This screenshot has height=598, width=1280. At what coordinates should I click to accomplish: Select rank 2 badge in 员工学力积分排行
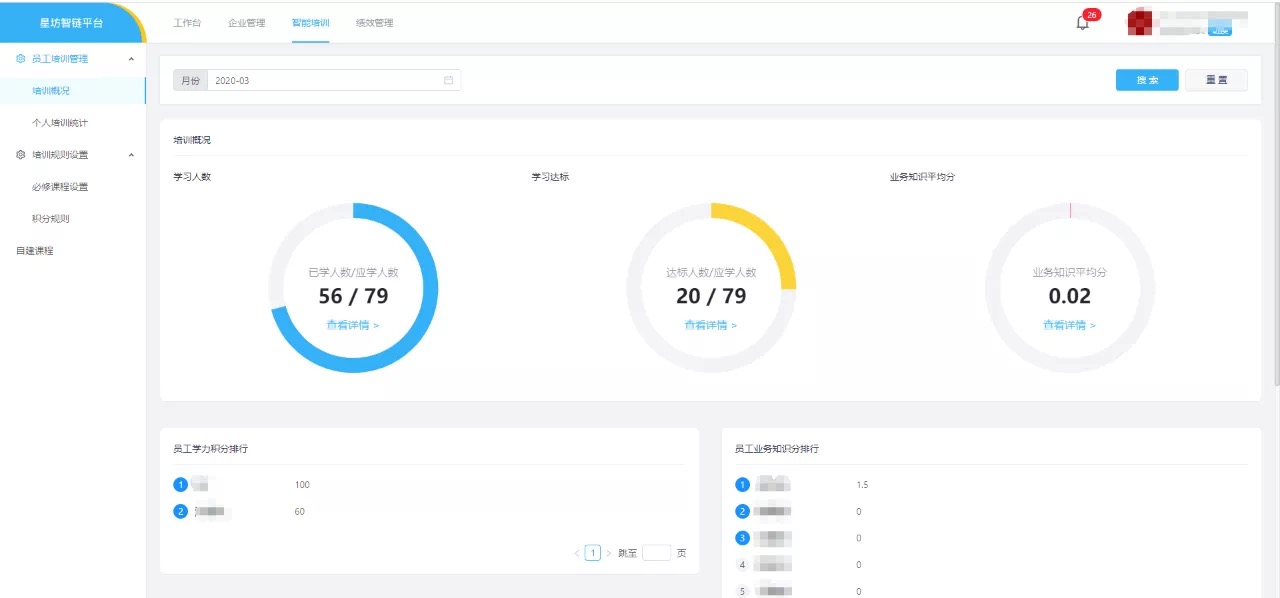pyautogui.click(x=181, y=512)
